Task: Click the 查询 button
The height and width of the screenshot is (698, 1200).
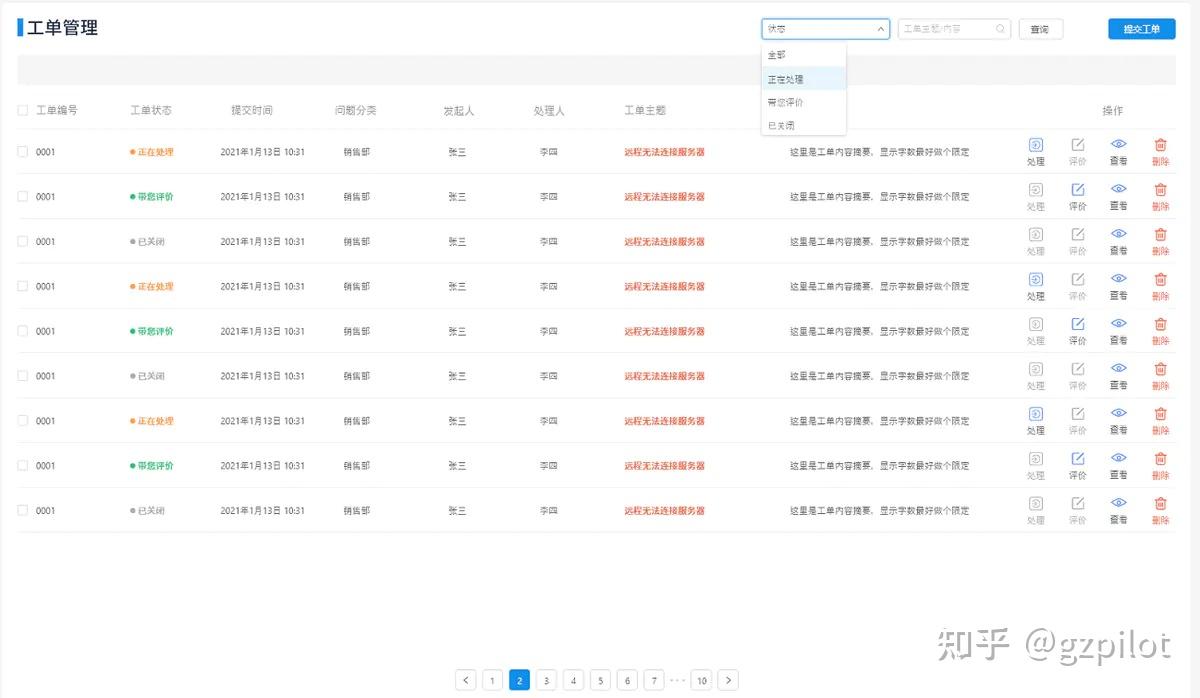Action: 1040,29
